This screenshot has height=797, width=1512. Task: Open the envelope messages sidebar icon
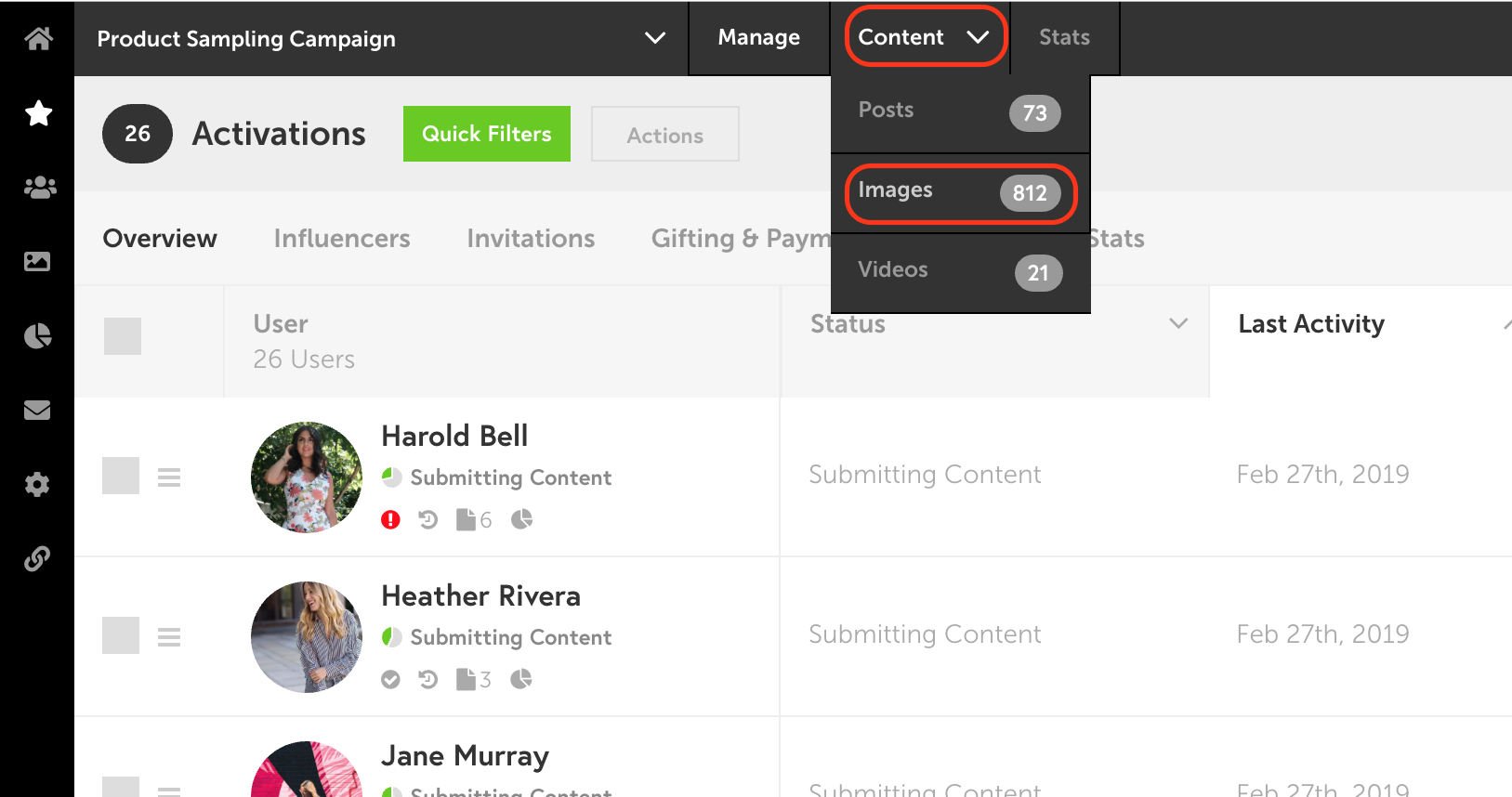(x=37, y=410)
